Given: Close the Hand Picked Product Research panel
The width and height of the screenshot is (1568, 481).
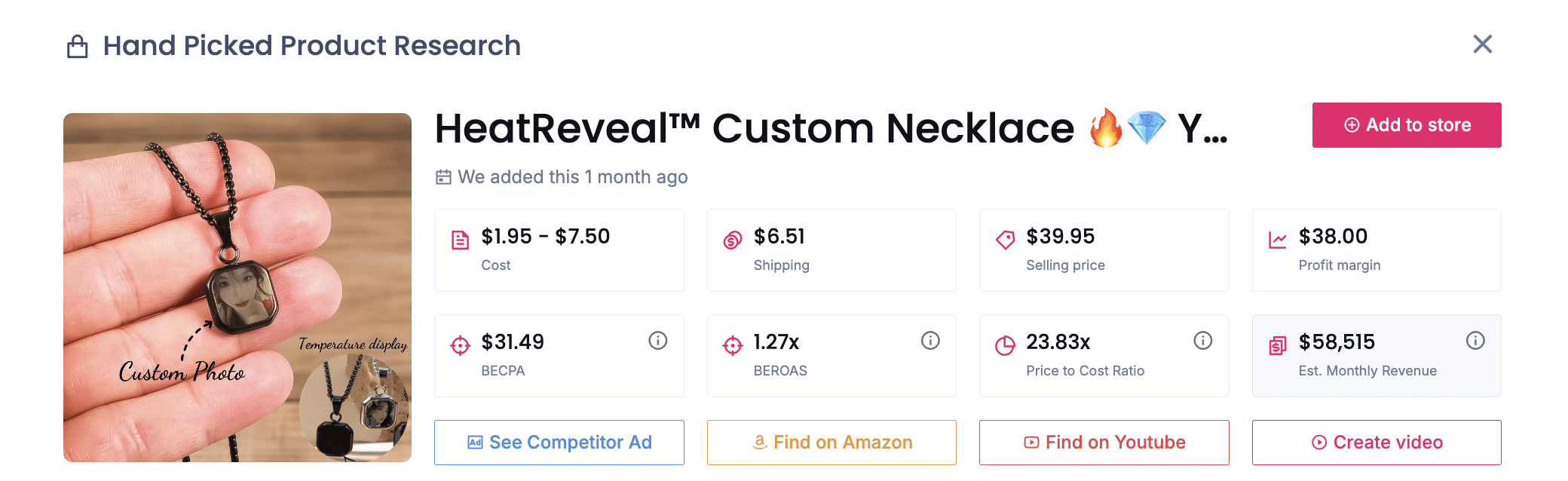Looking at the screenshot, I should (x=1483, y=44).
